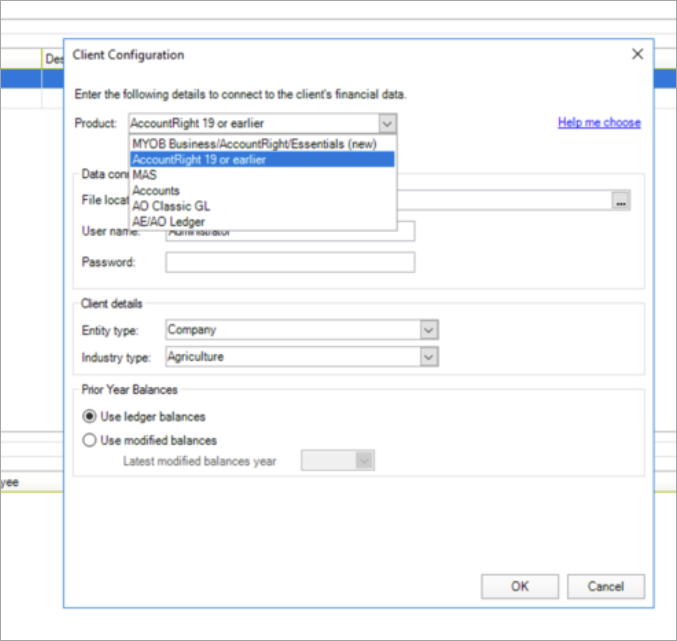Confirm with the OK button

520,586
